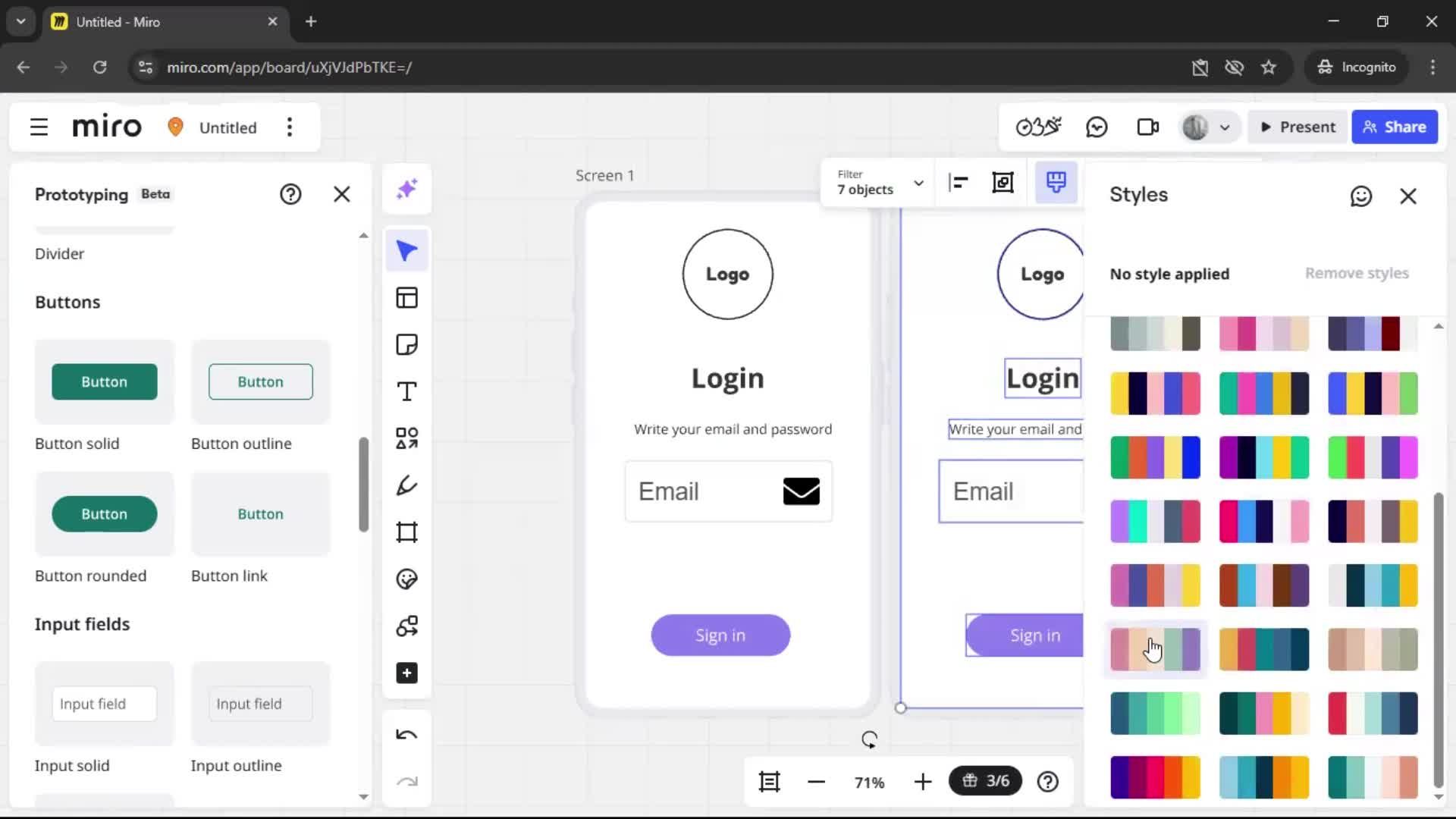This screenshot has height=819, width=1456.
Task: Open the align objects option
Action: pyautogui.click(x=959, y=183)
